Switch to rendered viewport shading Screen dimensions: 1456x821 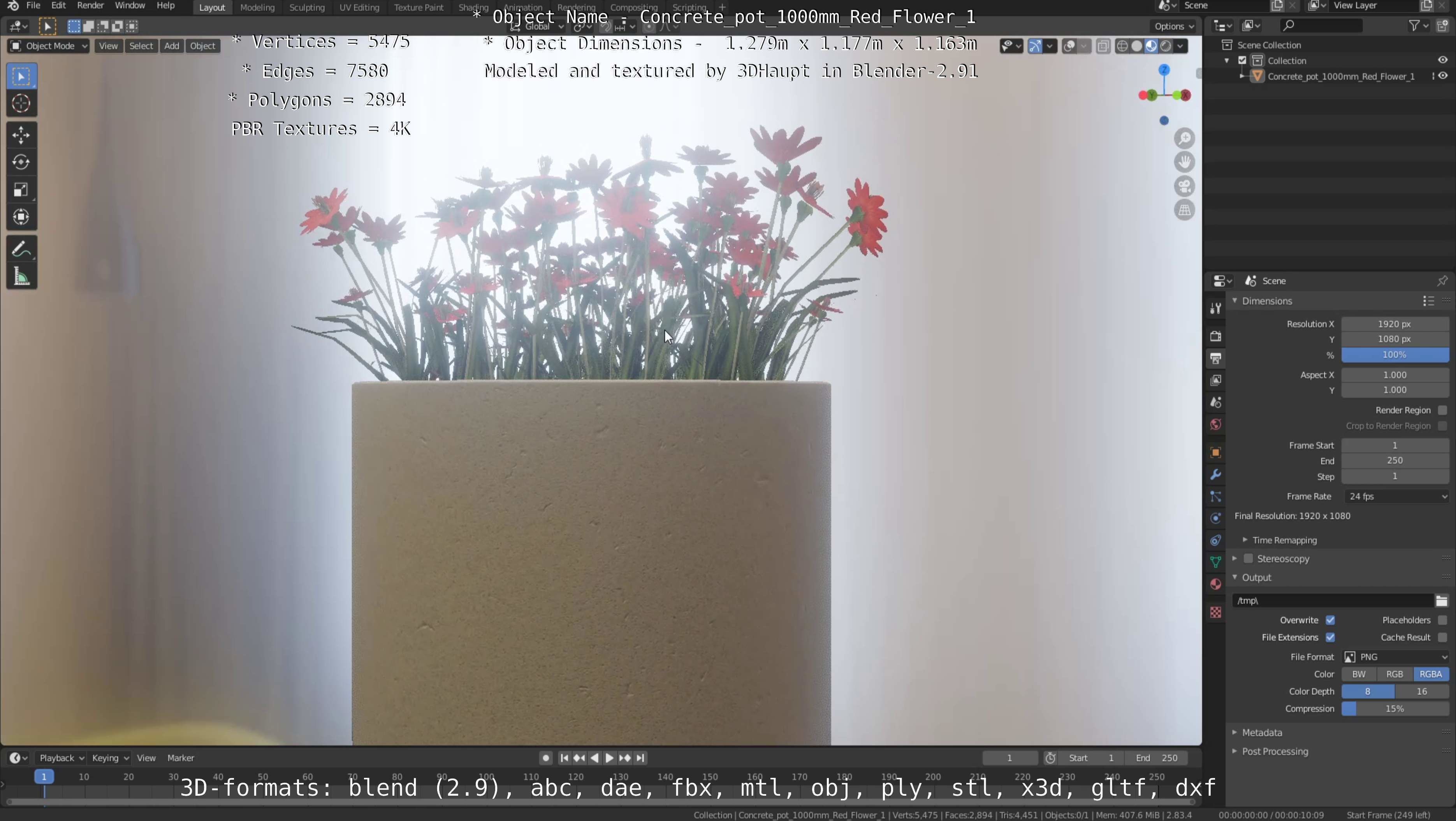pyautogui.click(x=1166, y=46)
